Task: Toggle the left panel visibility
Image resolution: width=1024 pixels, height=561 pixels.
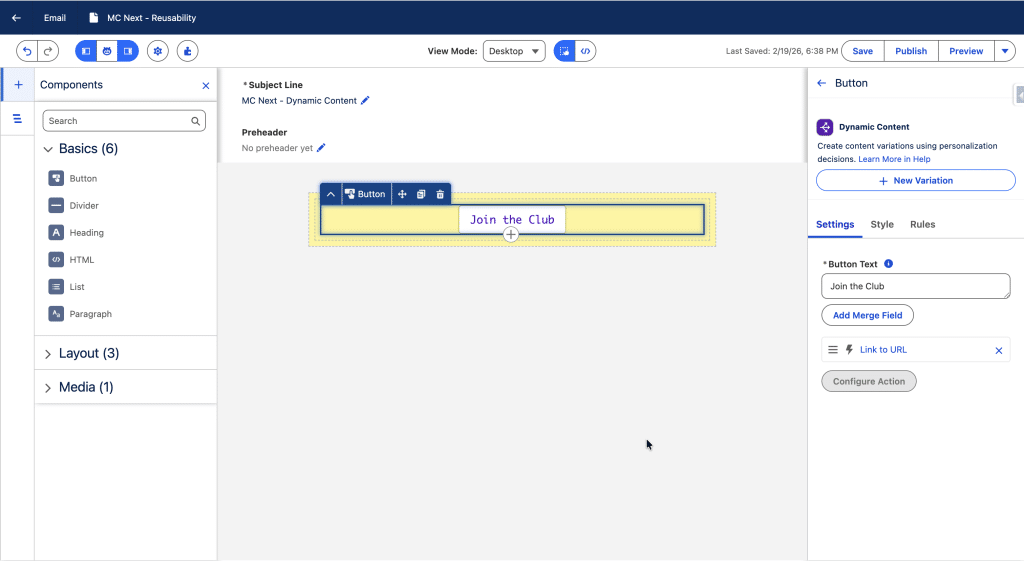Action: [x=86, y=51]
